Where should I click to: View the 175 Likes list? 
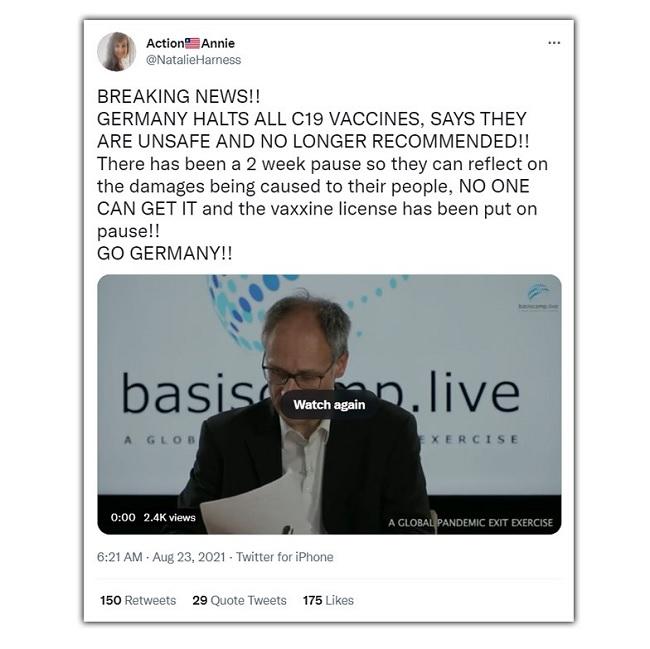pos(328,600)
